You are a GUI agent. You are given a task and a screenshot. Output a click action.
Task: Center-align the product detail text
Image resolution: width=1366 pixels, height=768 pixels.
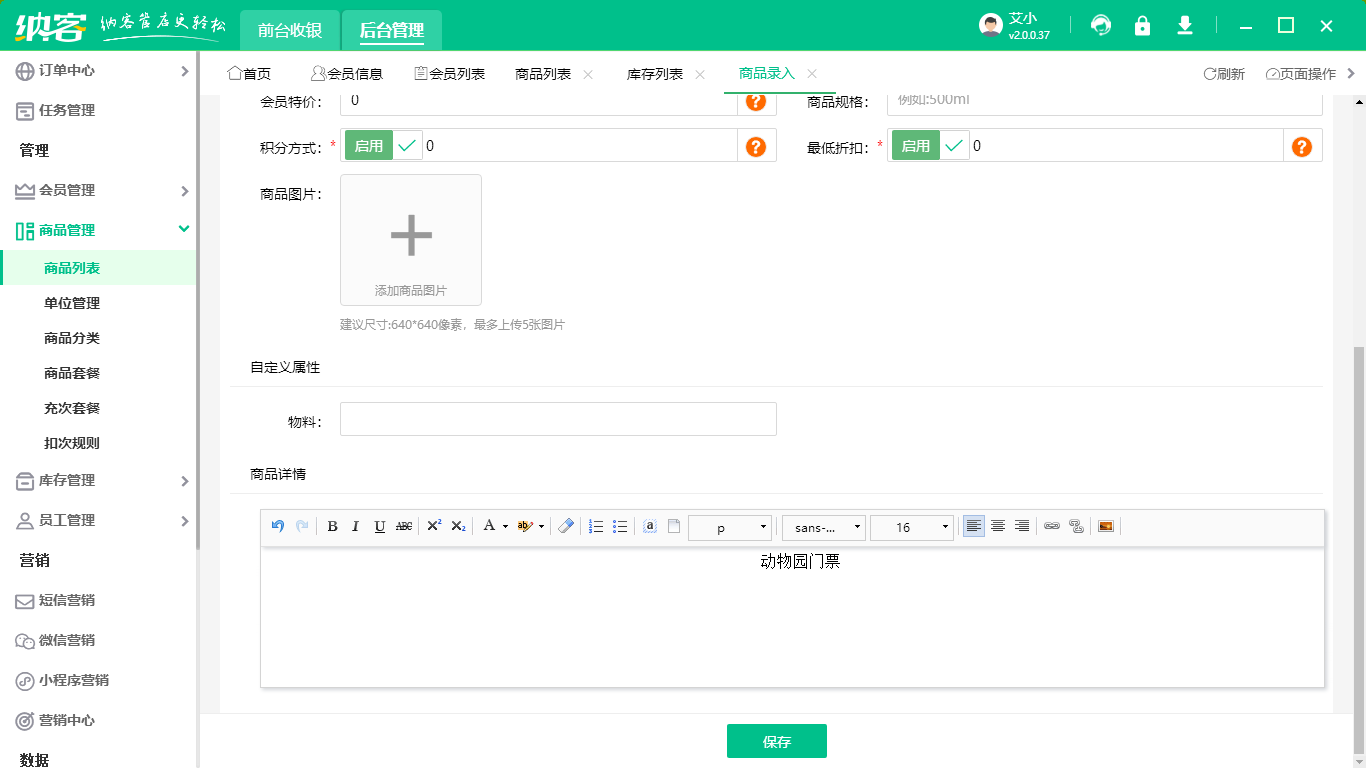998,527
